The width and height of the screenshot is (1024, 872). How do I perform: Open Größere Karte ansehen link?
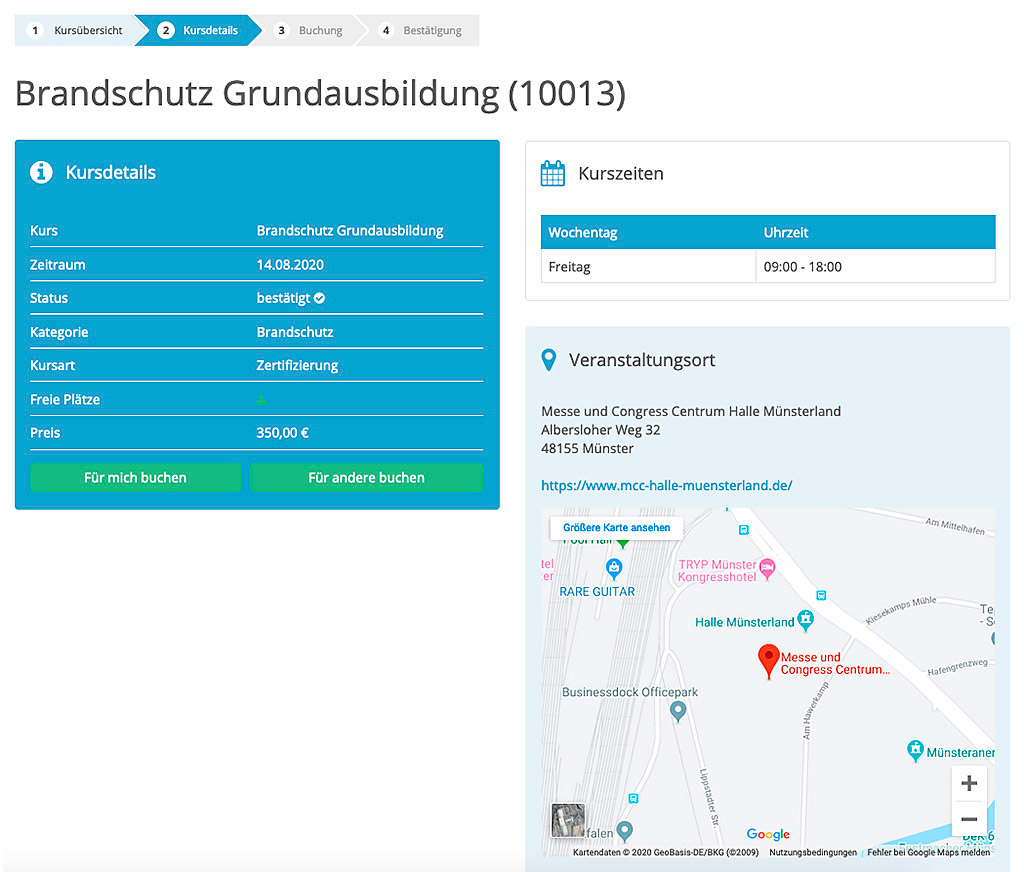616,527
